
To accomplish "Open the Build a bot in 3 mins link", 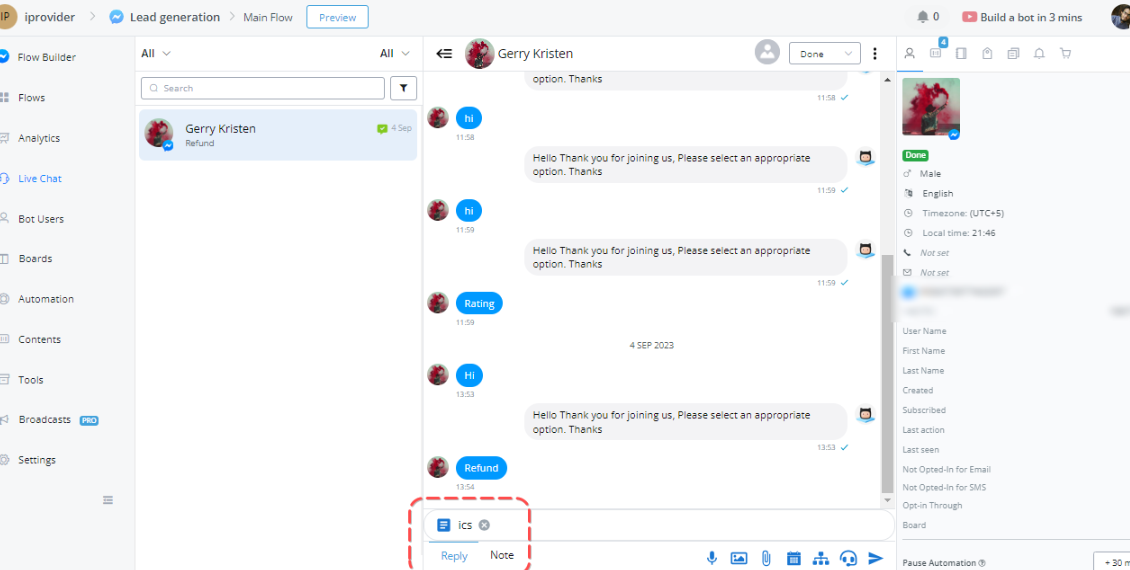I will pyautogui.click(x=1022, y=17).
